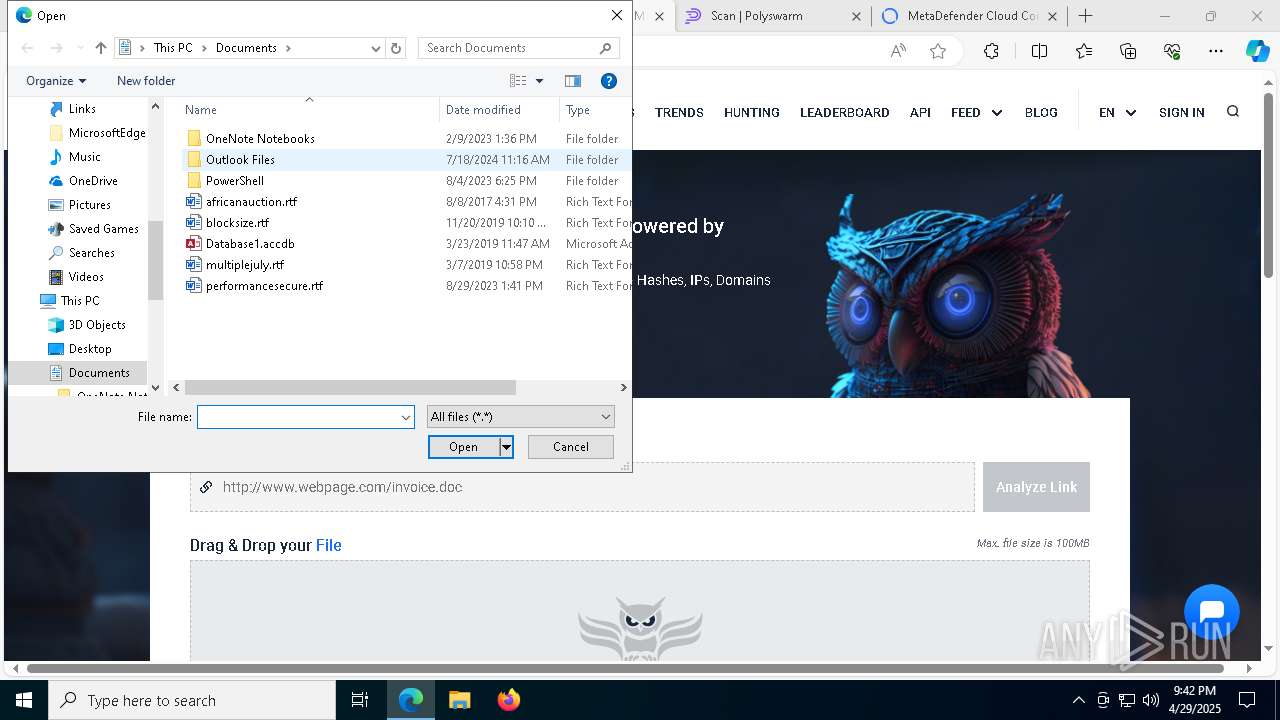Image resolution: width=1280 pixels, height=720 pixels.
Task: Select the OneDrive cloud icon
Action: 57,181
